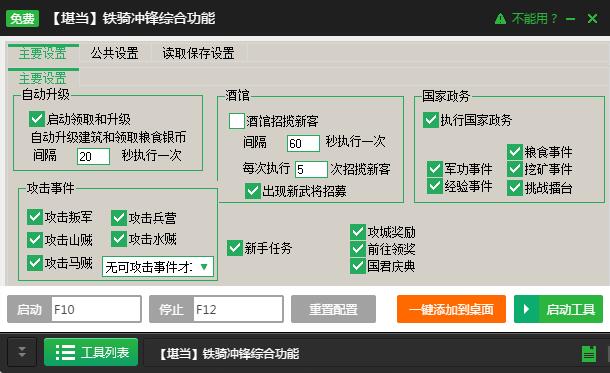This screenshot has height=373, width=610.
Task: Toggle 启动领取和升级 checkbox
Action: coord(37,119)
